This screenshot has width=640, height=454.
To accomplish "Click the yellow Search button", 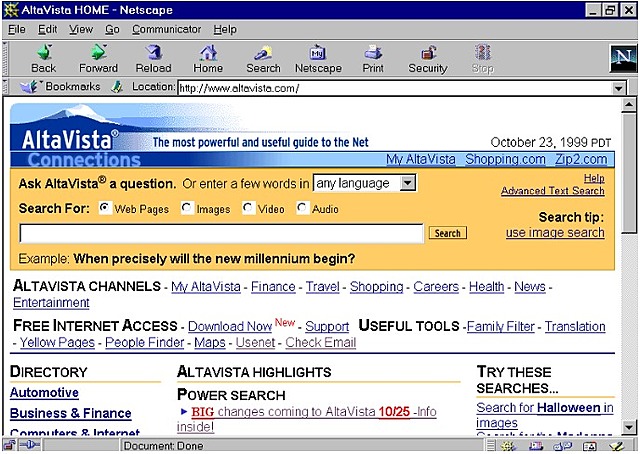I will click(x=448, y=233).
